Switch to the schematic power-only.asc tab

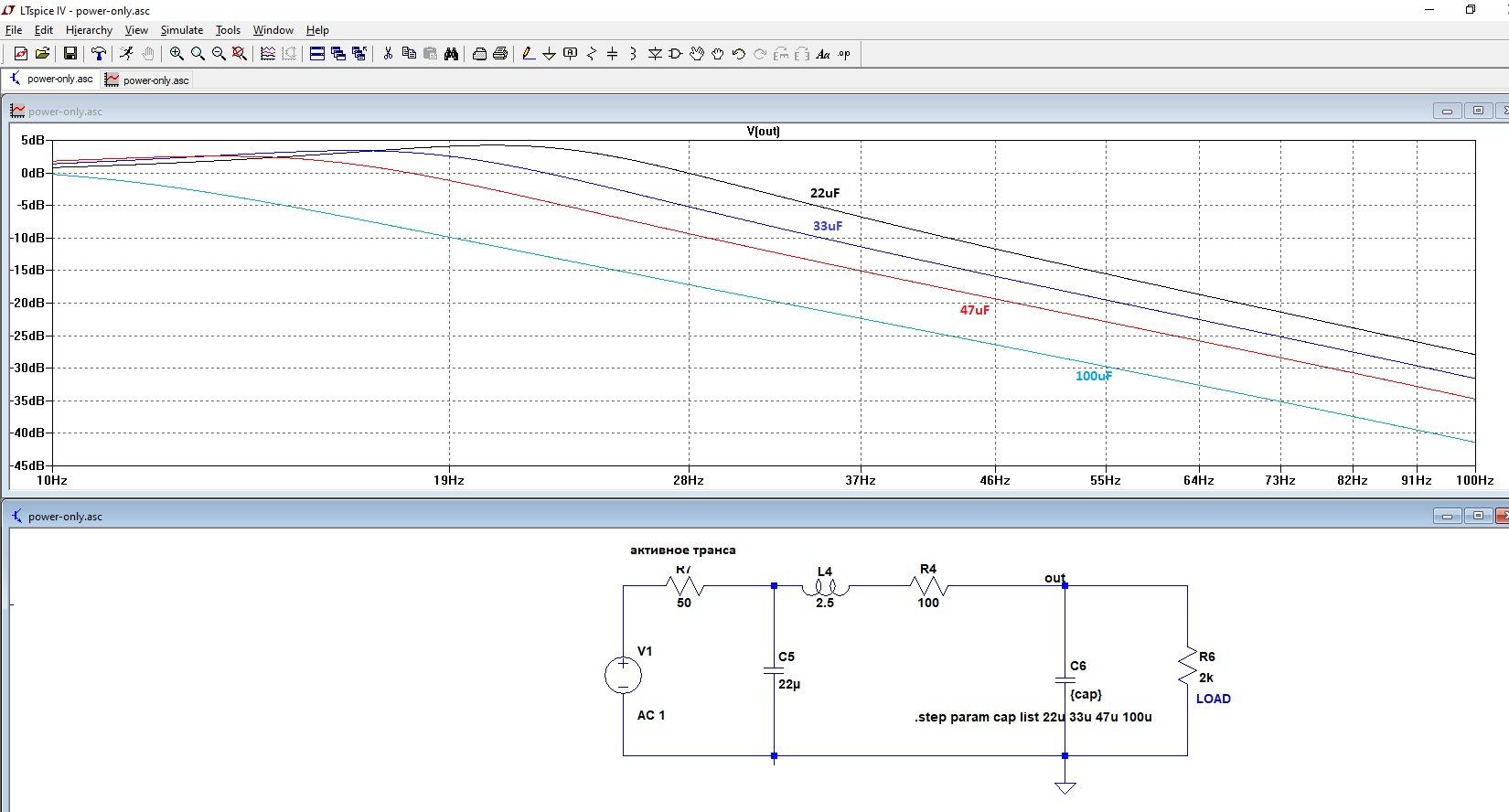[x=51, y=80]
